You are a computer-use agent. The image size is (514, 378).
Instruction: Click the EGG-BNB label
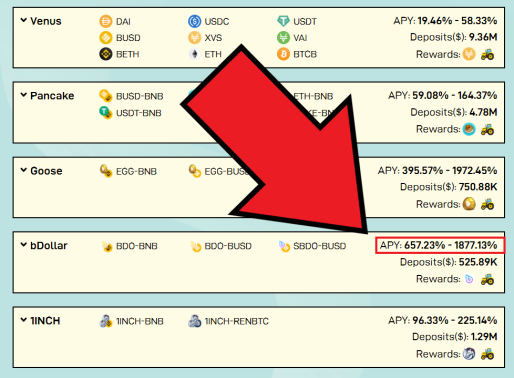[136, 172]
